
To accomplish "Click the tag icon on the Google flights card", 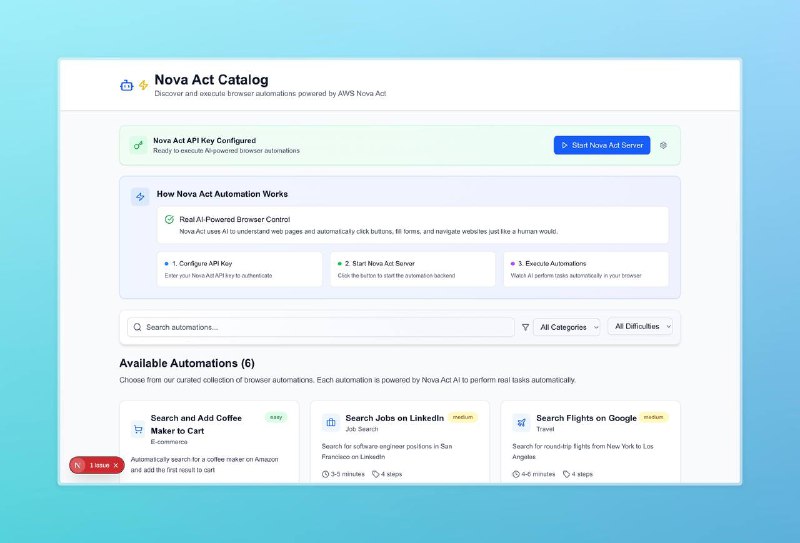I will point(566,474).
